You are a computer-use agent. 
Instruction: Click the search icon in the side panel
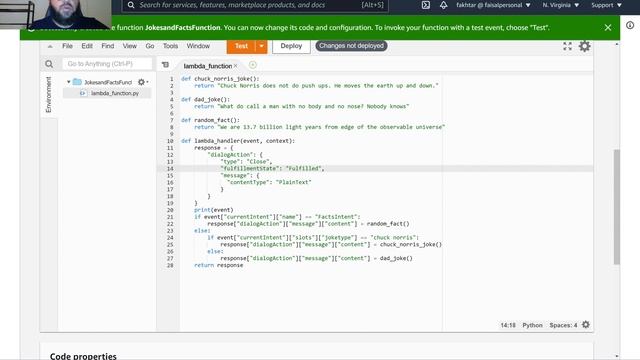click(49, 64)
